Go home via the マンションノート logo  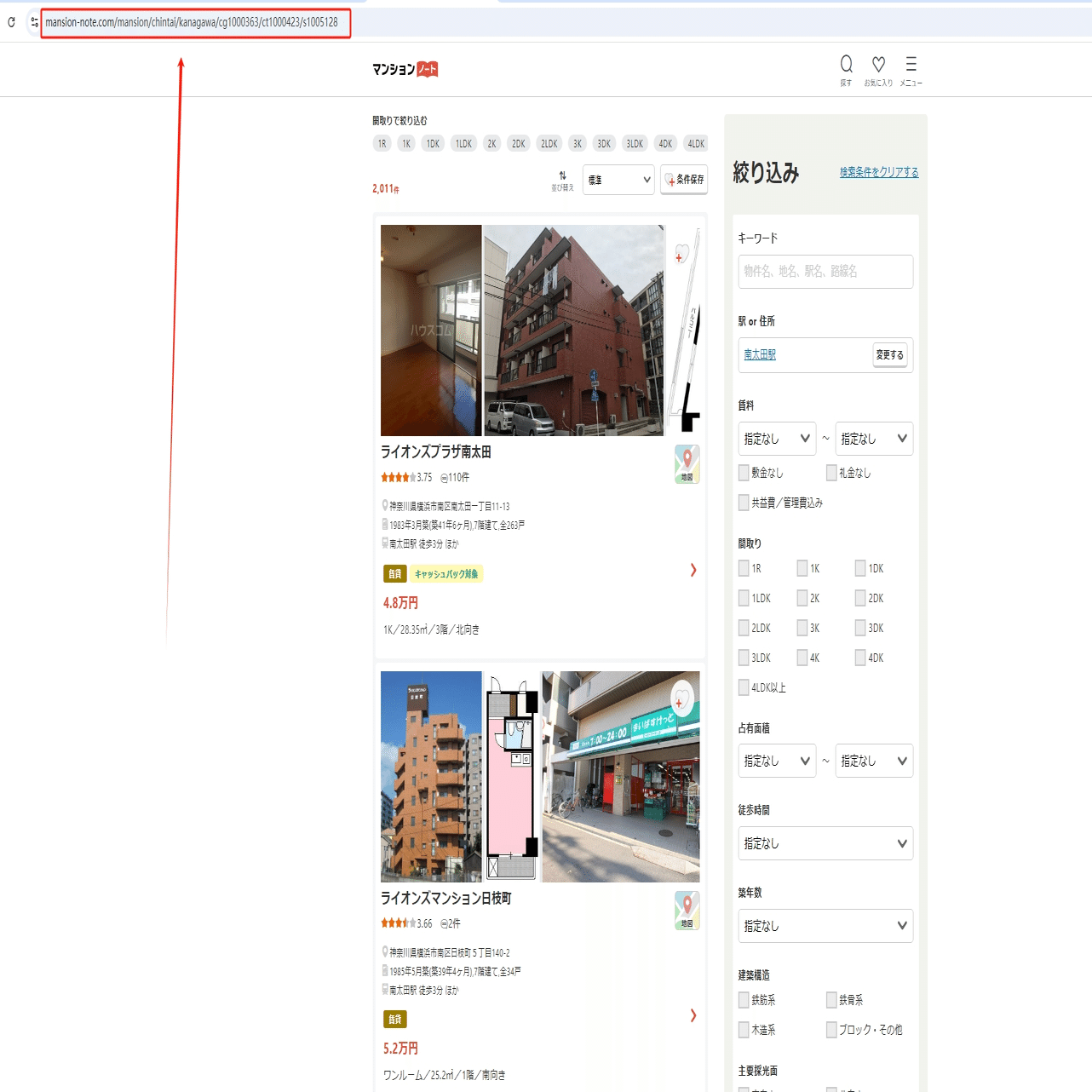[405, 69]
